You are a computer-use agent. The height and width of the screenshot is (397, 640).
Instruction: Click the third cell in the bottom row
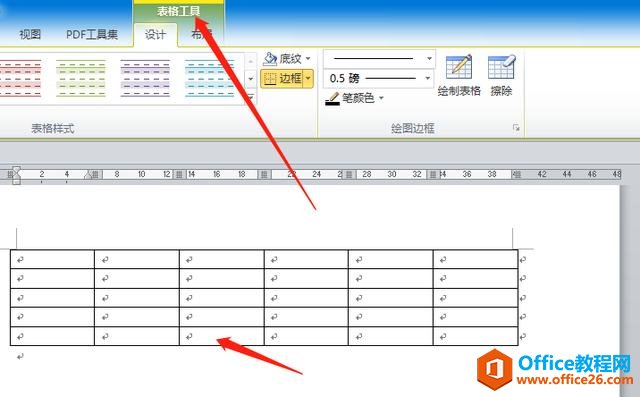(222, 336)
